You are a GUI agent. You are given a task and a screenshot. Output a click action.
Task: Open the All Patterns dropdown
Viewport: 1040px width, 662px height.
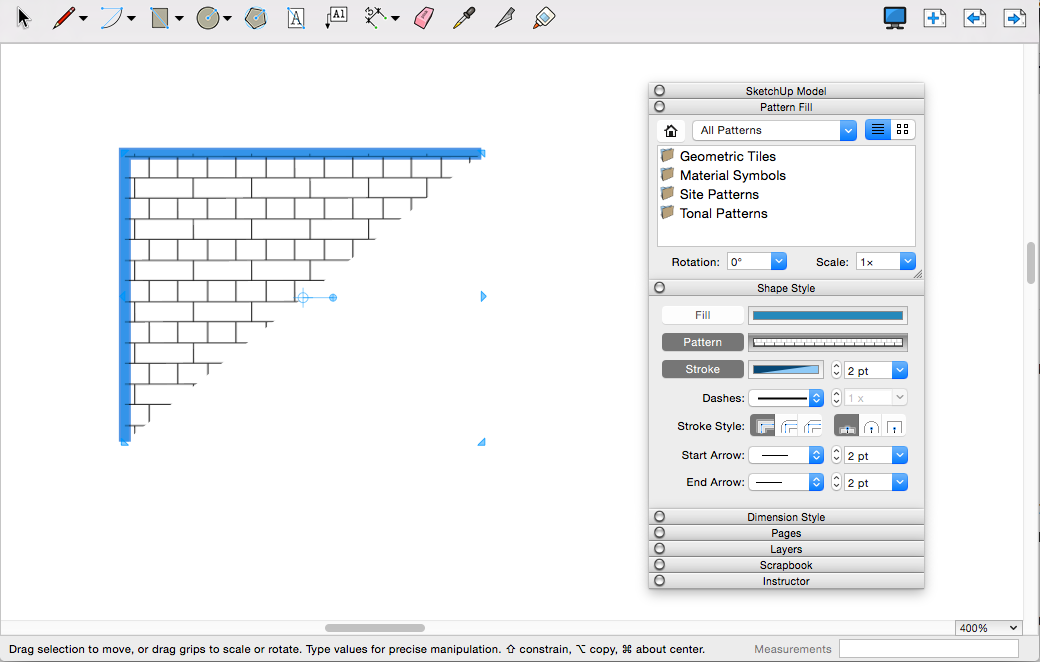[847, 129]
